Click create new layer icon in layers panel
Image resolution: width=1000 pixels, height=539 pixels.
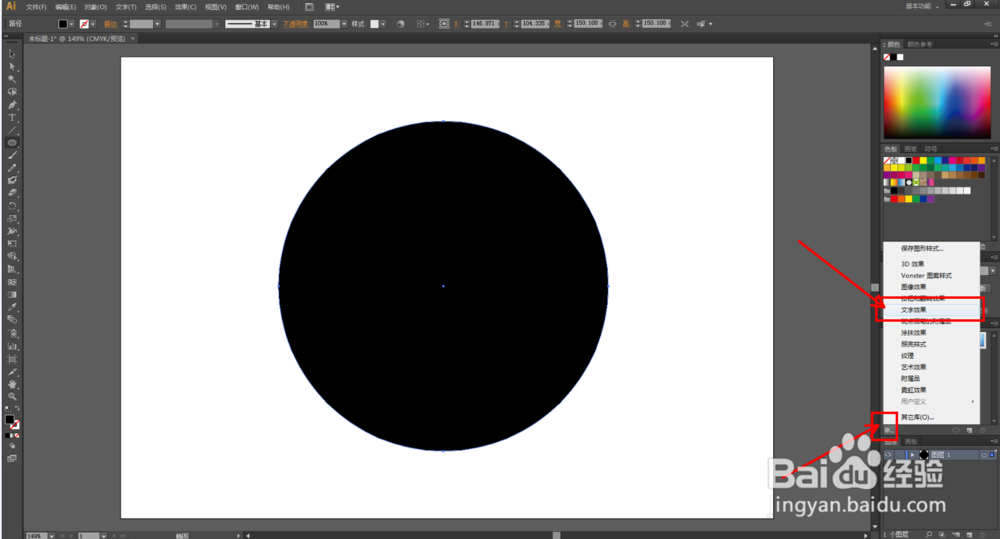point(969,535)
